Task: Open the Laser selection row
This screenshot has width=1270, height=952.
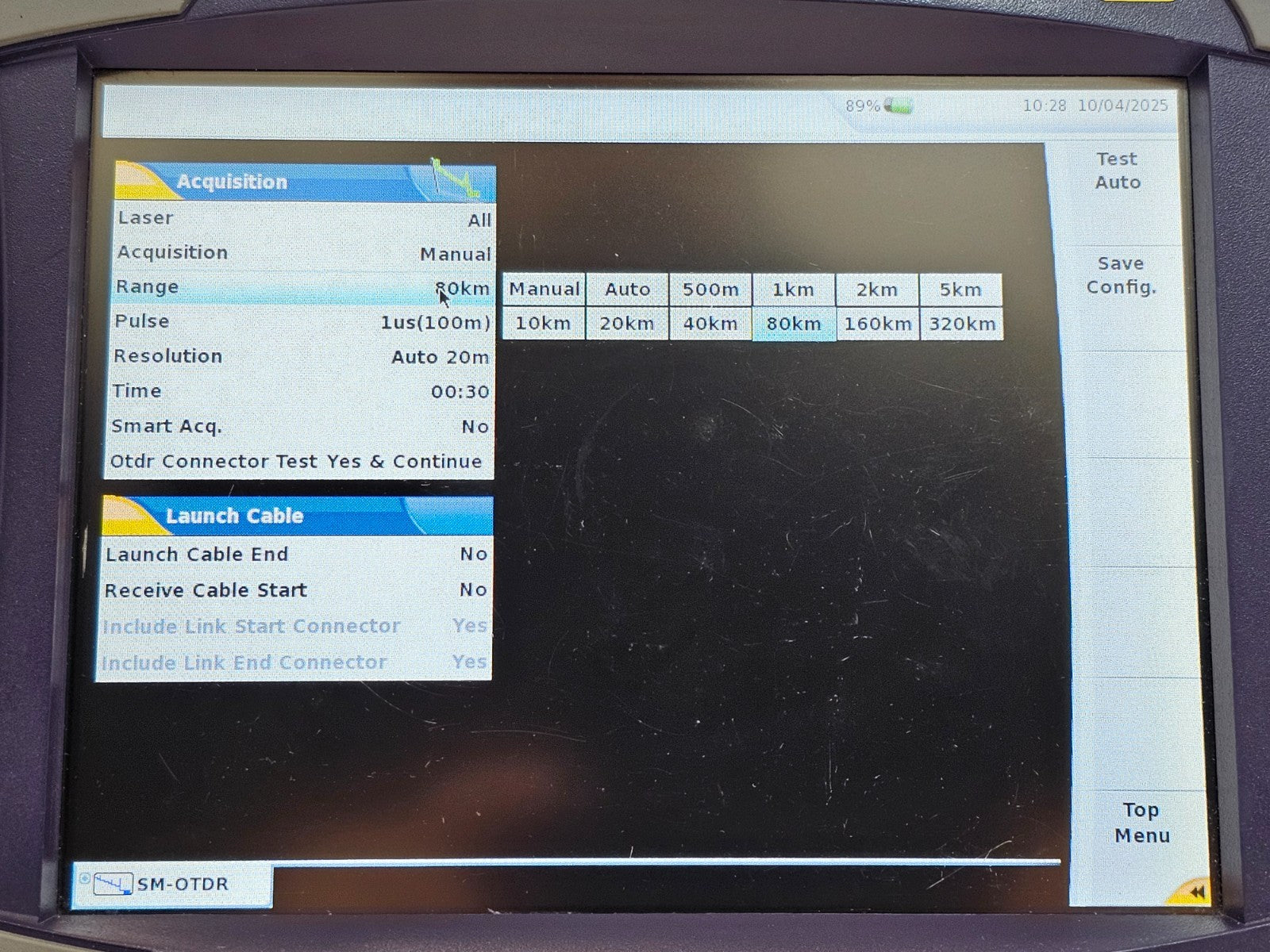Action: tap(303, 219)
